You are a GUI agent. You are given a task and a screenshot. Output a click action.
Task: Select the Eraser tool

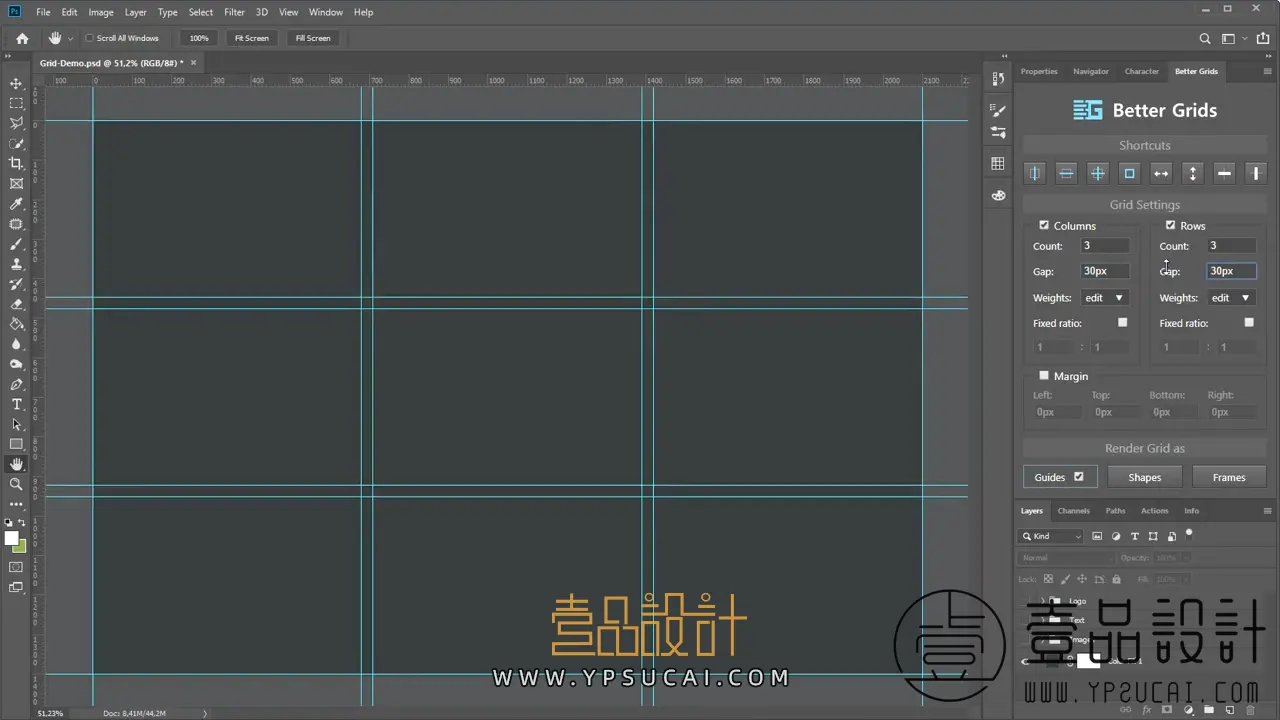pos(16,304)
